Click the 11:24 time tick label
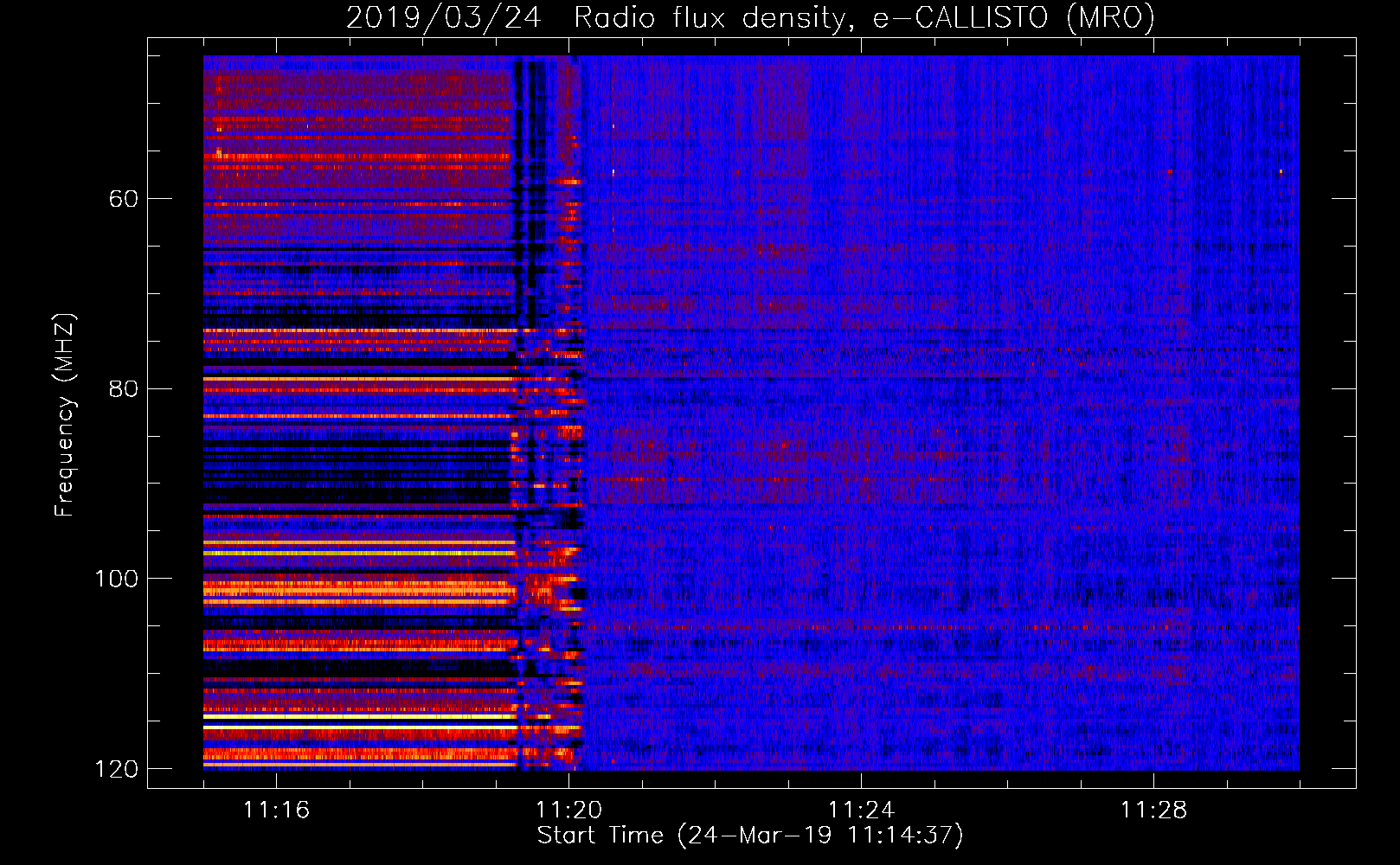The image size is (1400, 865). 861,810
